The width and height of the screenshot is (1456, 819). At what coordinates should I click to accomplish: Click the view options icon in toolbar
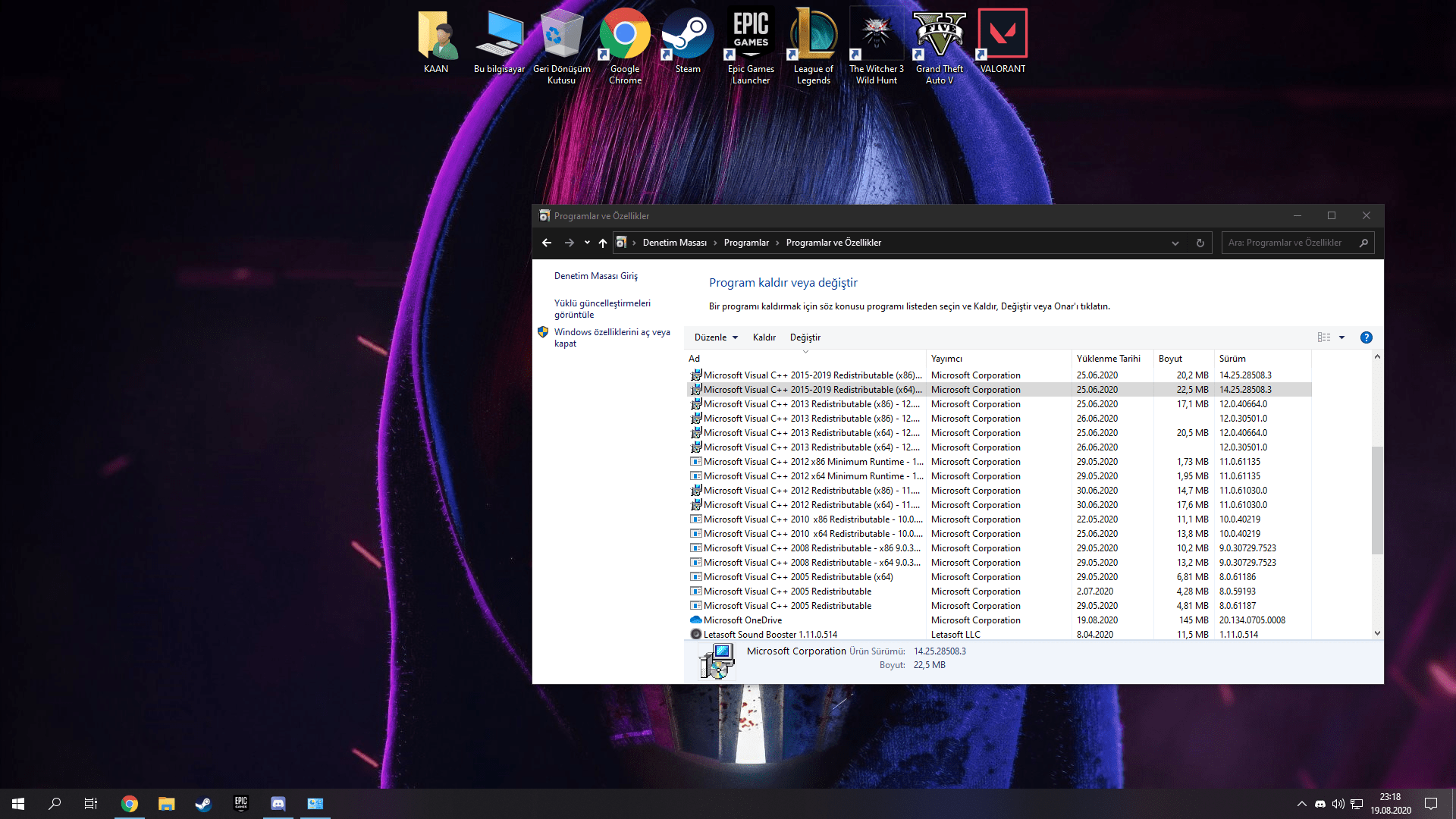[1324, 337]
